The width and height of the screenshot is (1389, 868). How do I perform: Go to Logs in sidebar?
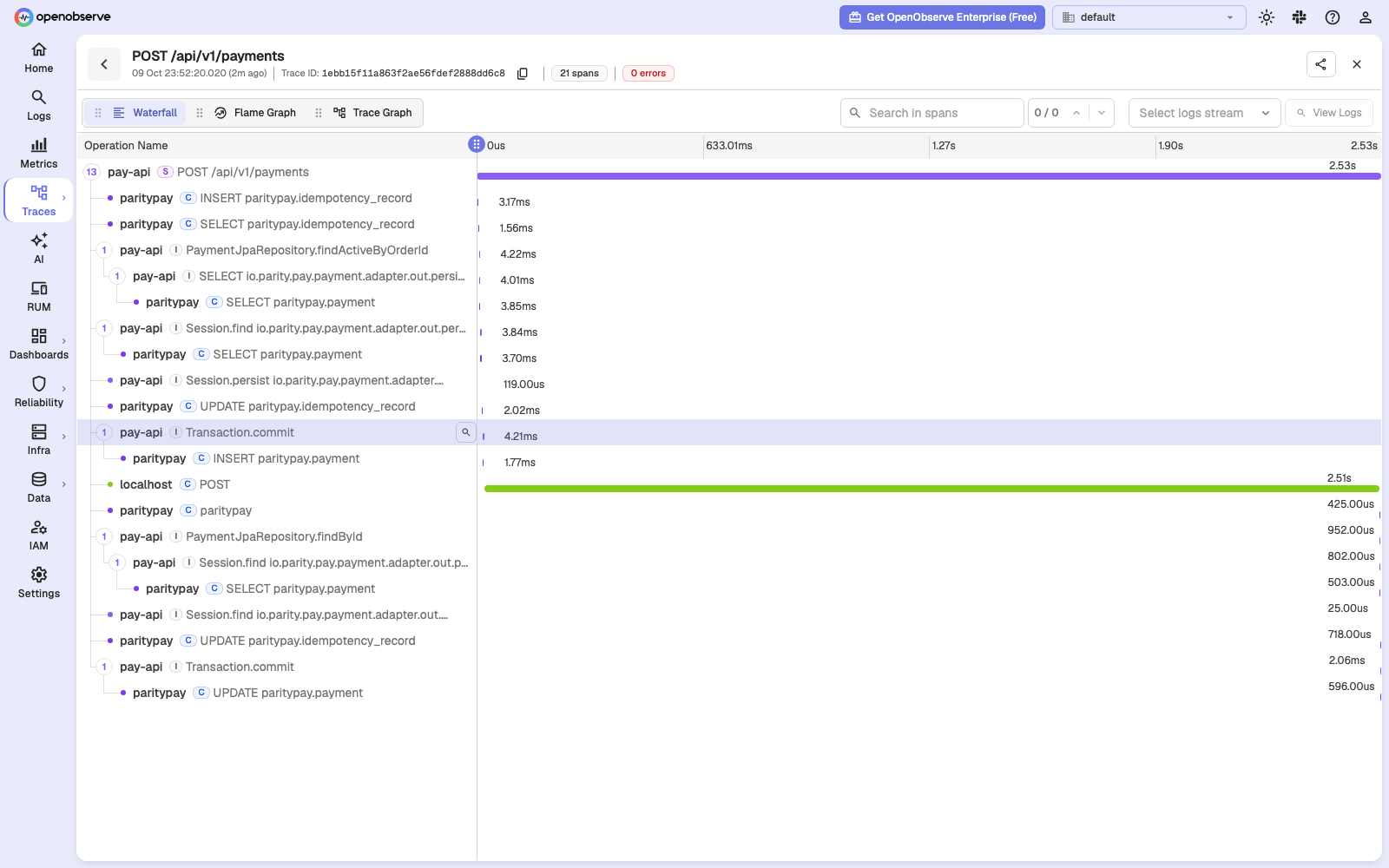[38, 106]
